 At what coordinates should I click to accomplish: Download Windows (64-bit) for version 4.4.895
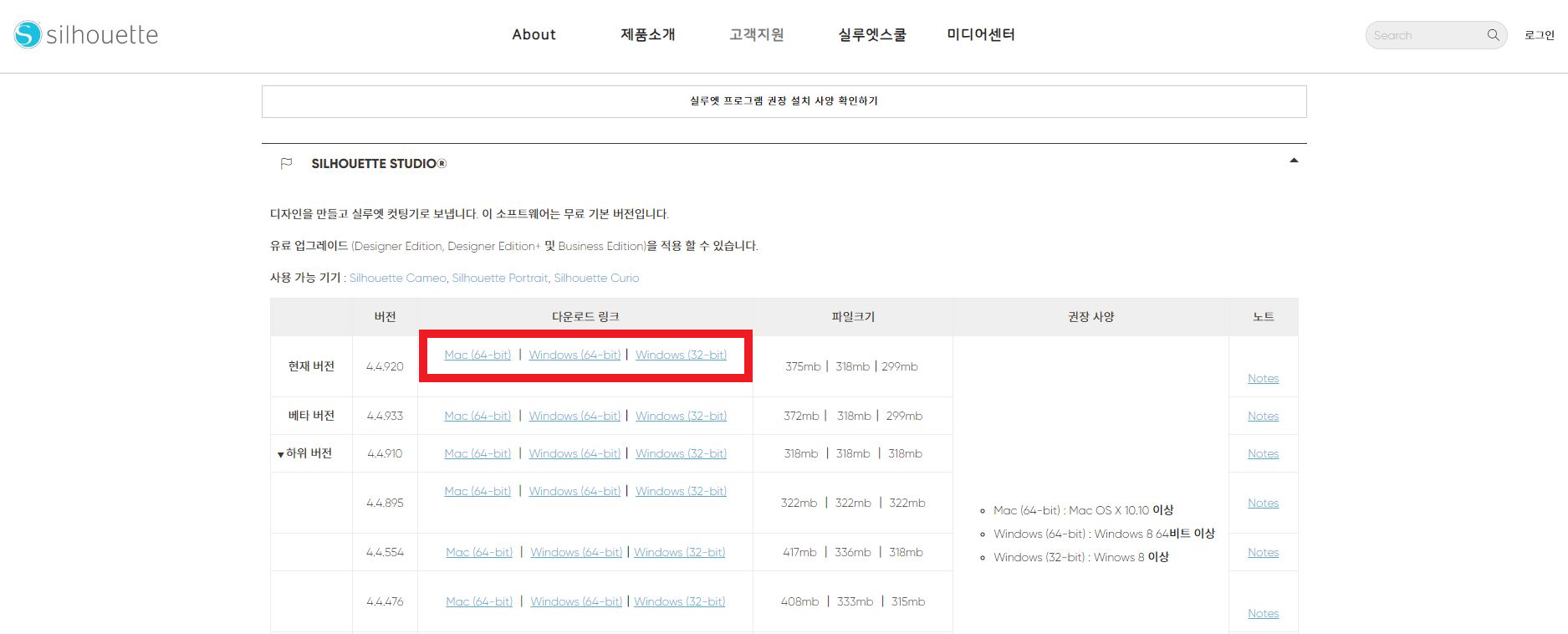pyautogui.click(x=575, y=491)
